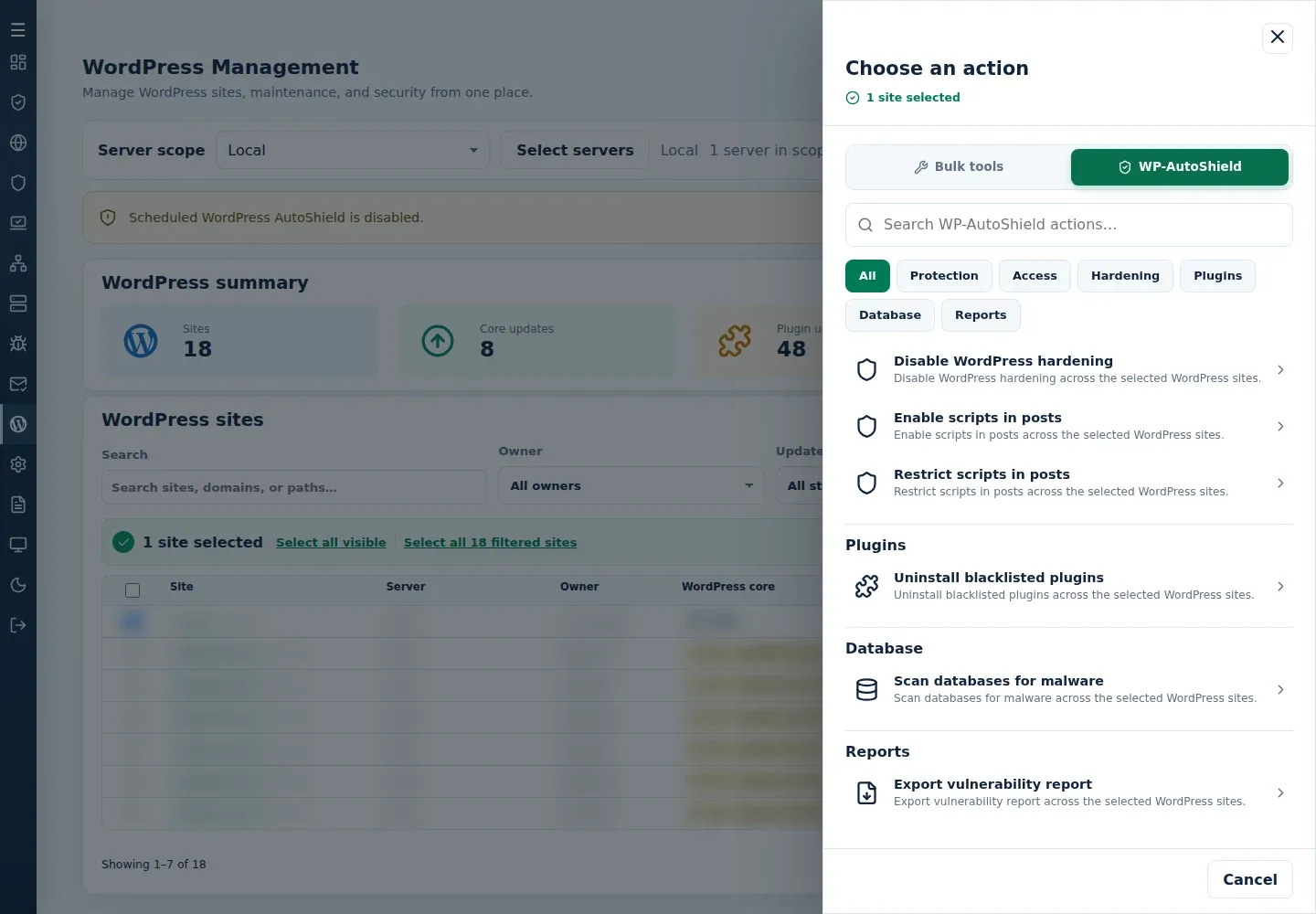Expand Disable WordPress hardening action
This screenshot has height=914, width=1316.
point(1069,369)
